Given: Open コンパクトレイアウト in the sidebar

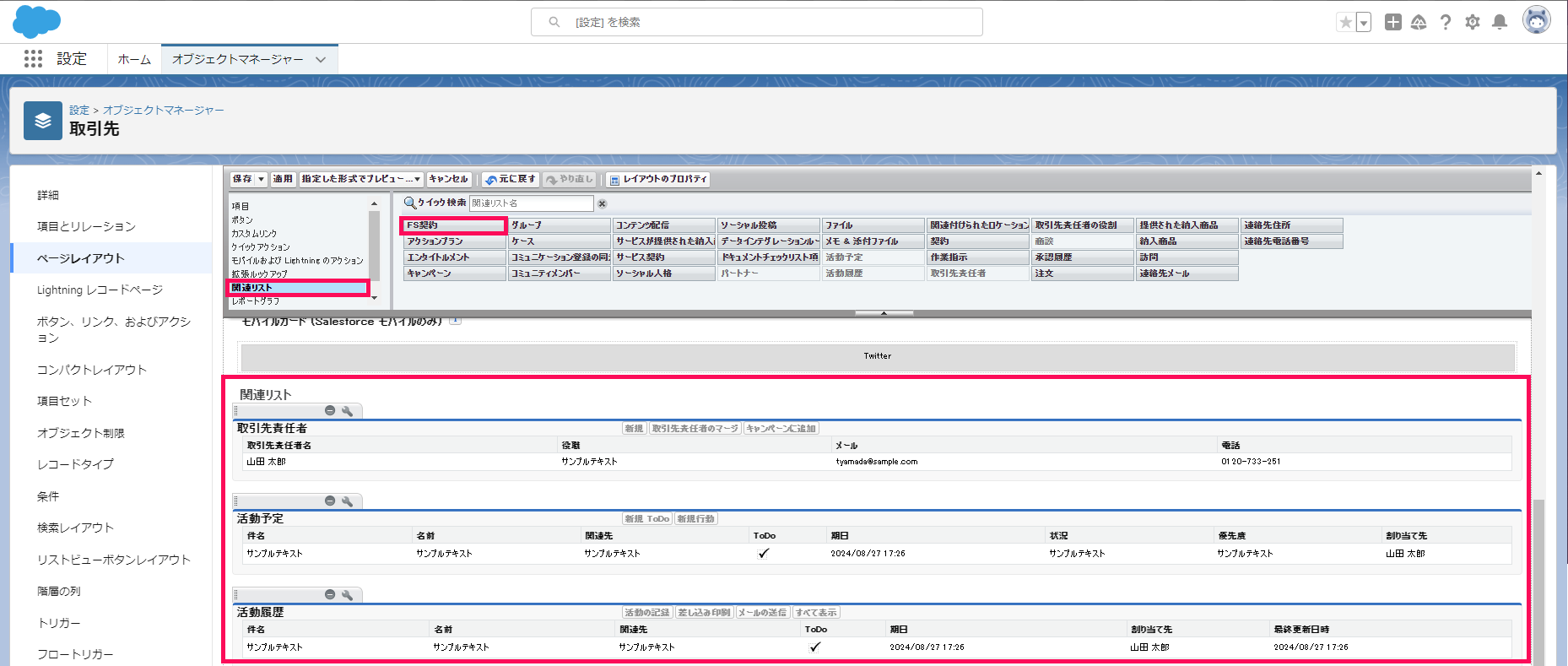Looking at the screenshot, I should (x=91, y=370).
